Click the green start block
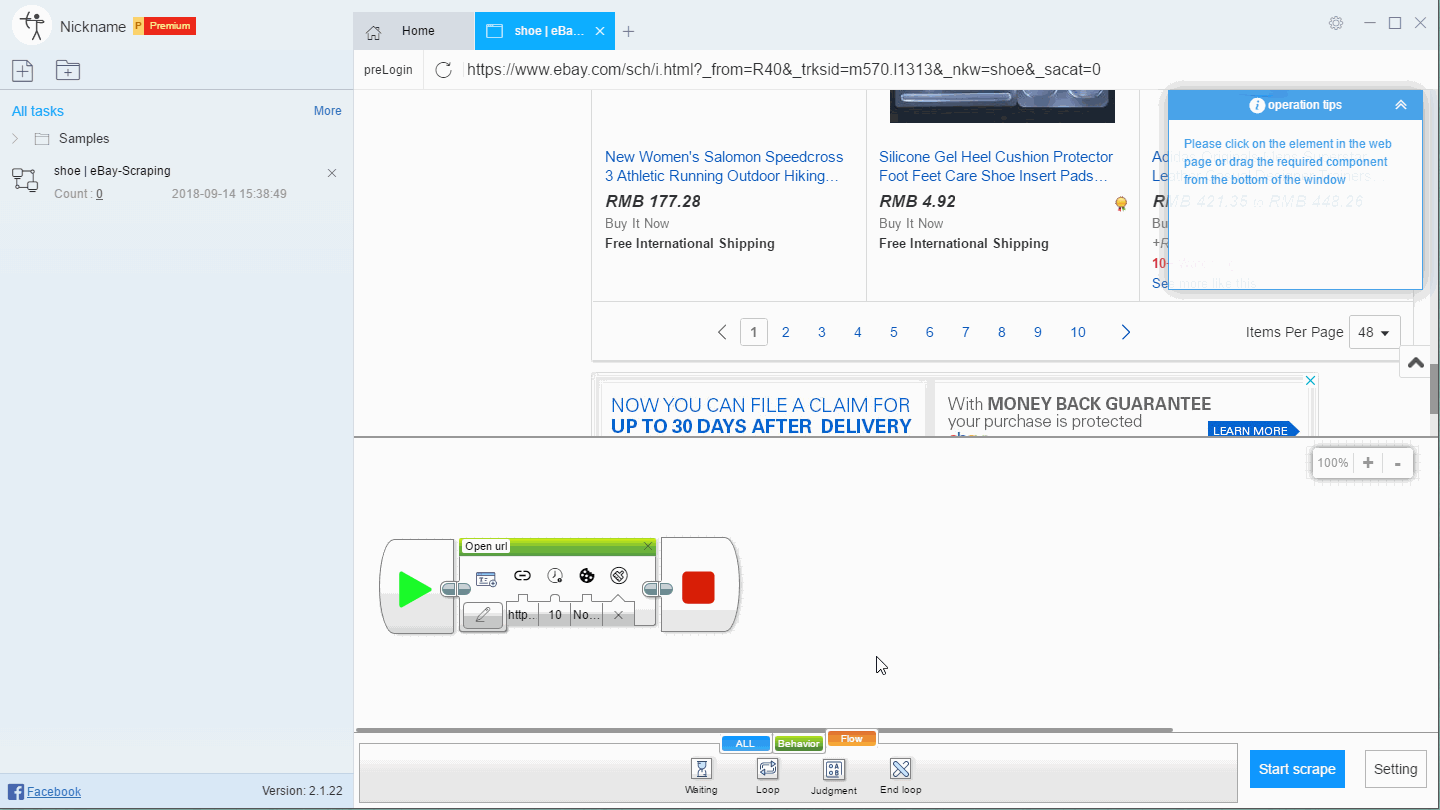 click(x=416, y=588)
